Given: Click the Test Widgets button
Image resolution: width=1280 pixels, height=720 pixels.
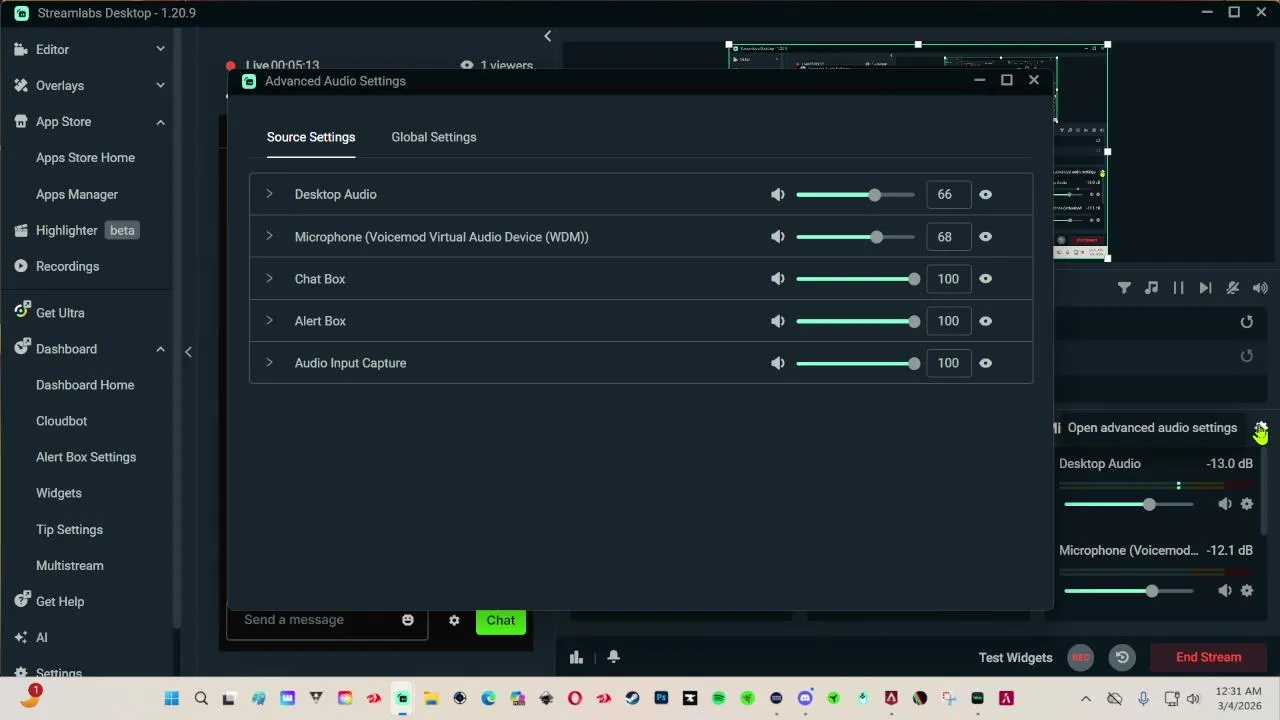Looking at the screenshot, I should pyautogui.click(x=1015, y=658).
